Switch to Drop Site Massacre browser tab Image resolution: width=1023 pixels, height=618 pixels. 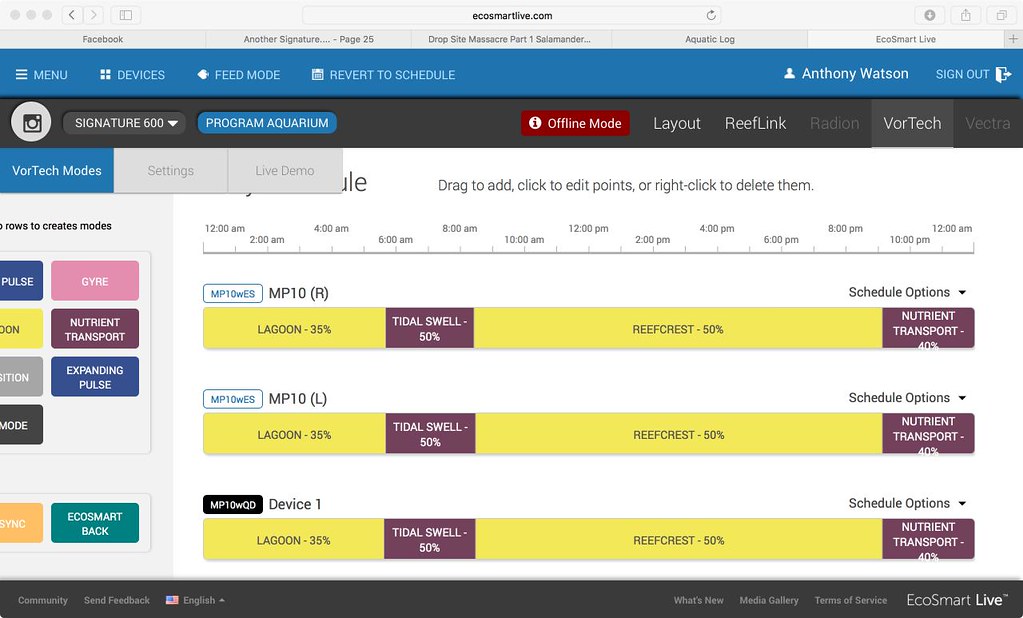tap(510, 39)
